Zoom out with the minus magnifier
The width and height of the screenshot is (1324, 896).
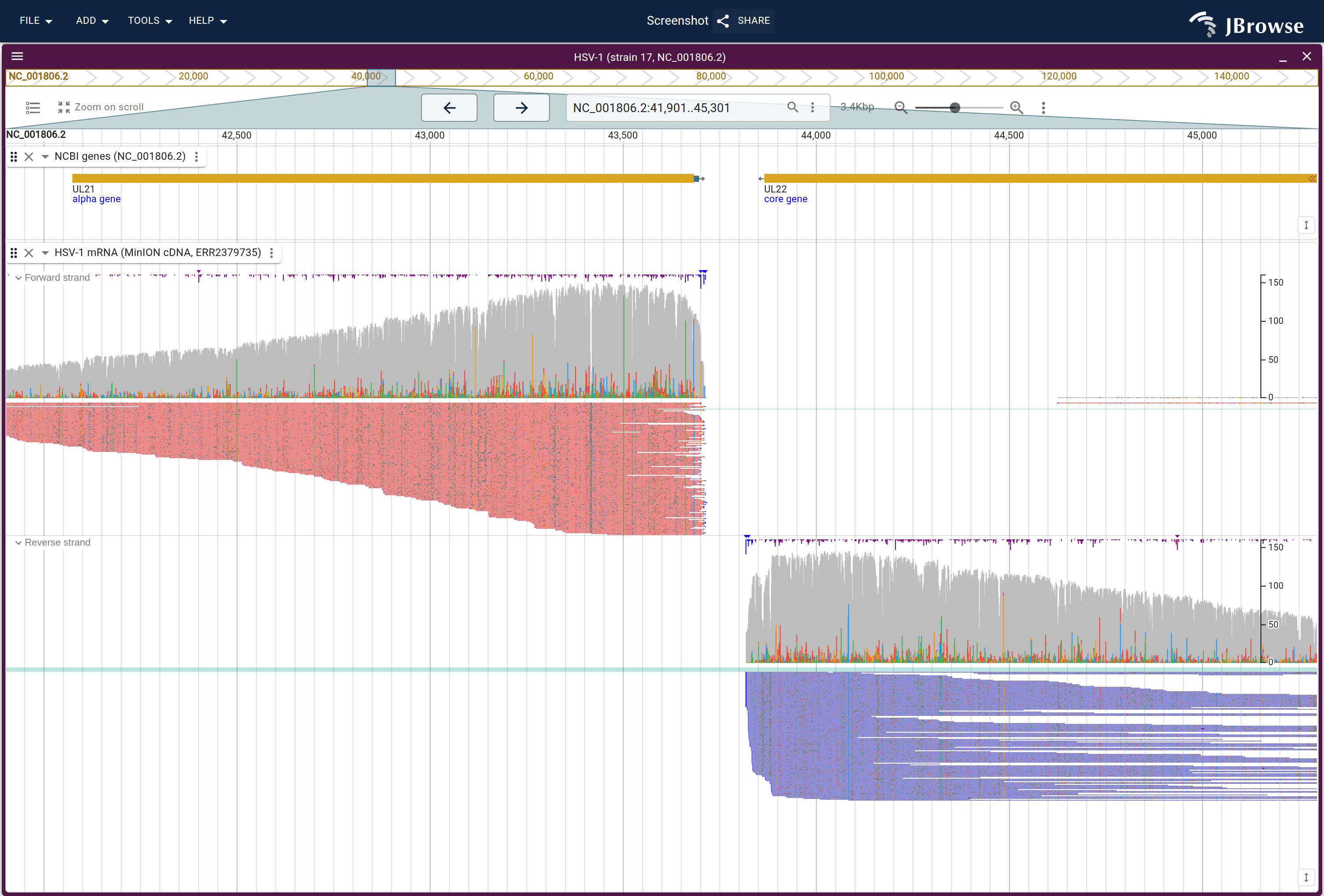tap(901, 108)
